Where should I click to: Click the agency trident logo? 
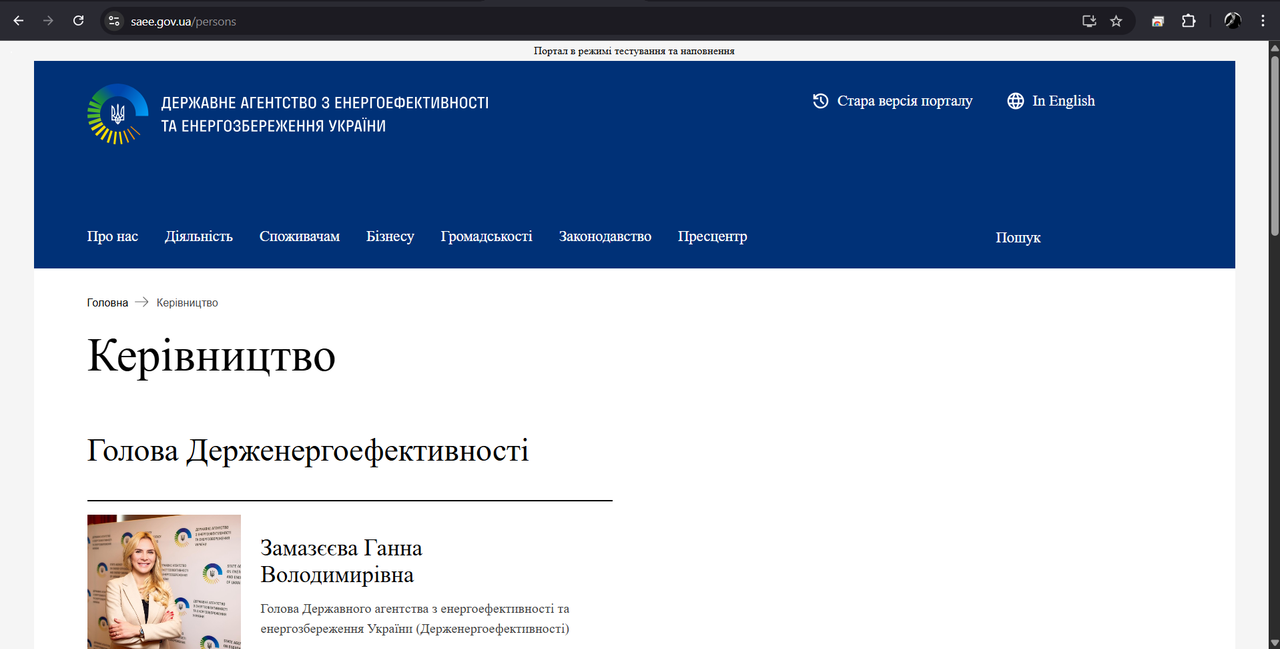point(118,114)
